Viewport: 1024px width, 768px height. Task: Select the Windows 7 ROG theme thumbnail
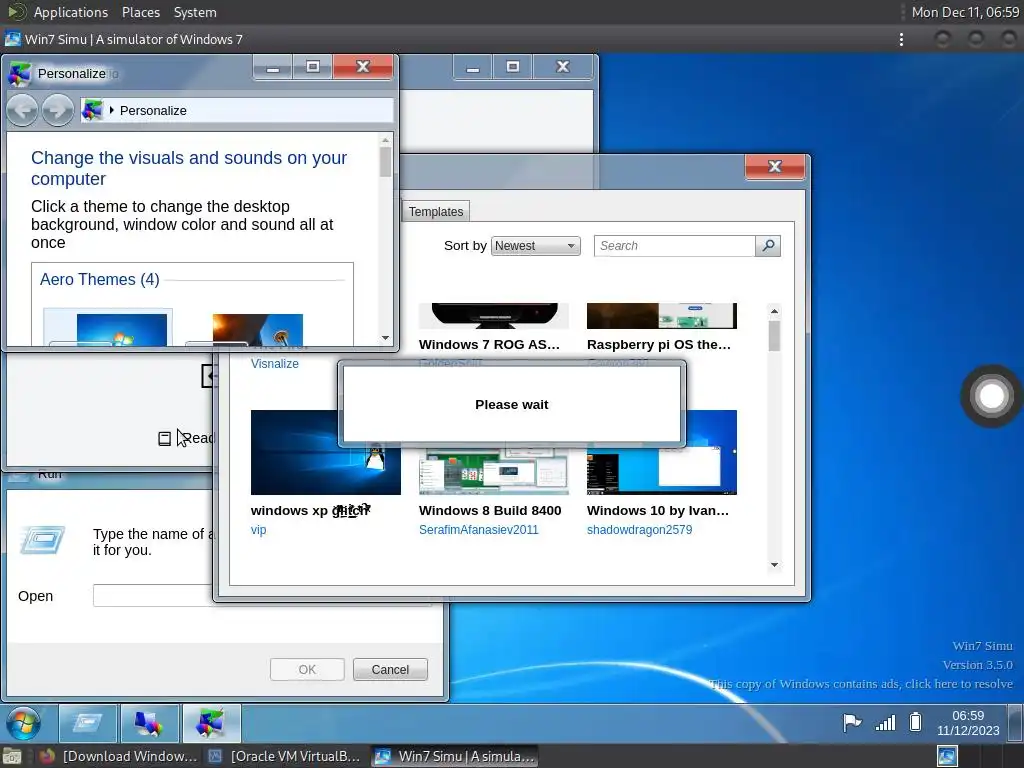(x=493, y=315)
